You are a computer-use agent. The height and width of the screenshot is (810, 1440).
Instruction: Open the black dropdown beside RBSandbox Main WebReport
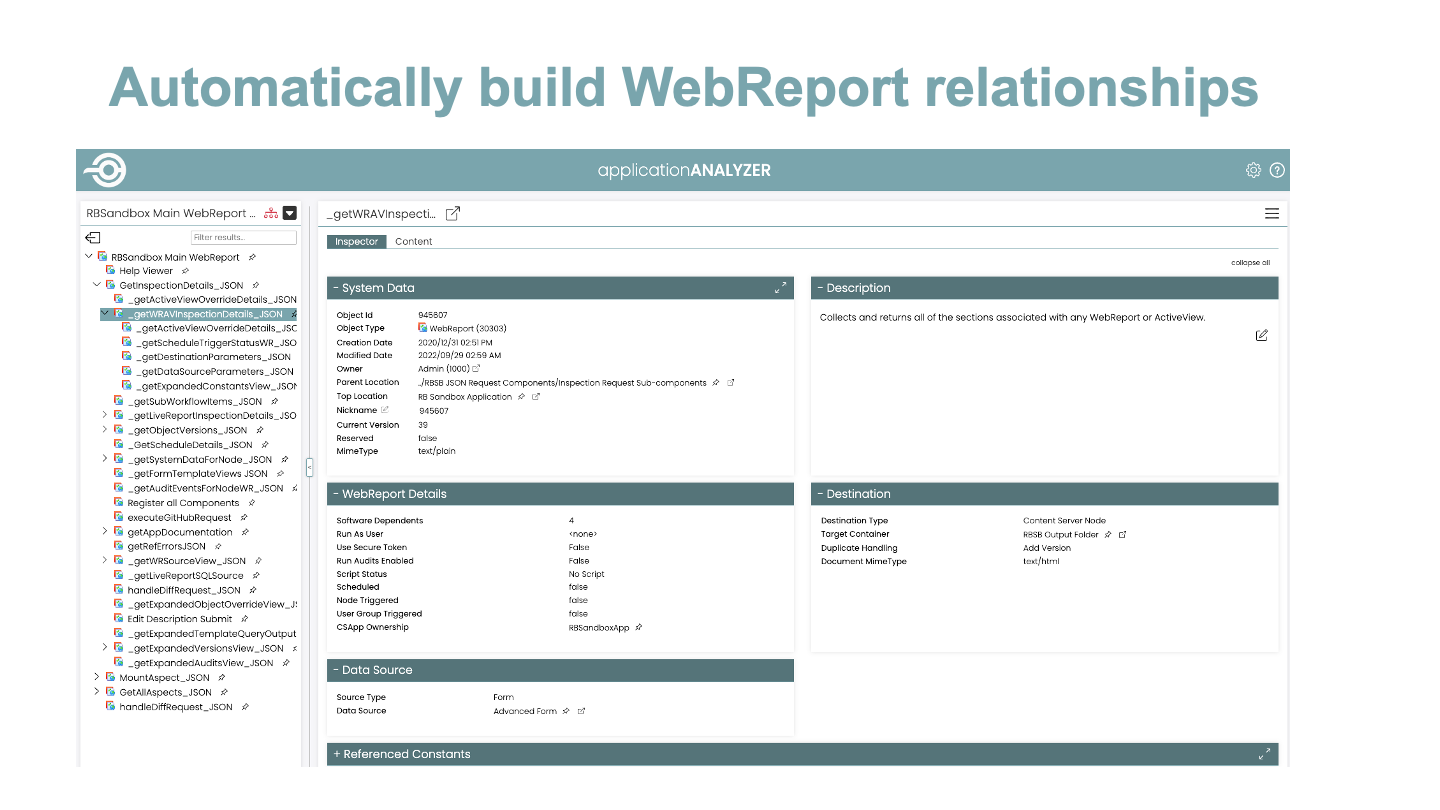290,213
